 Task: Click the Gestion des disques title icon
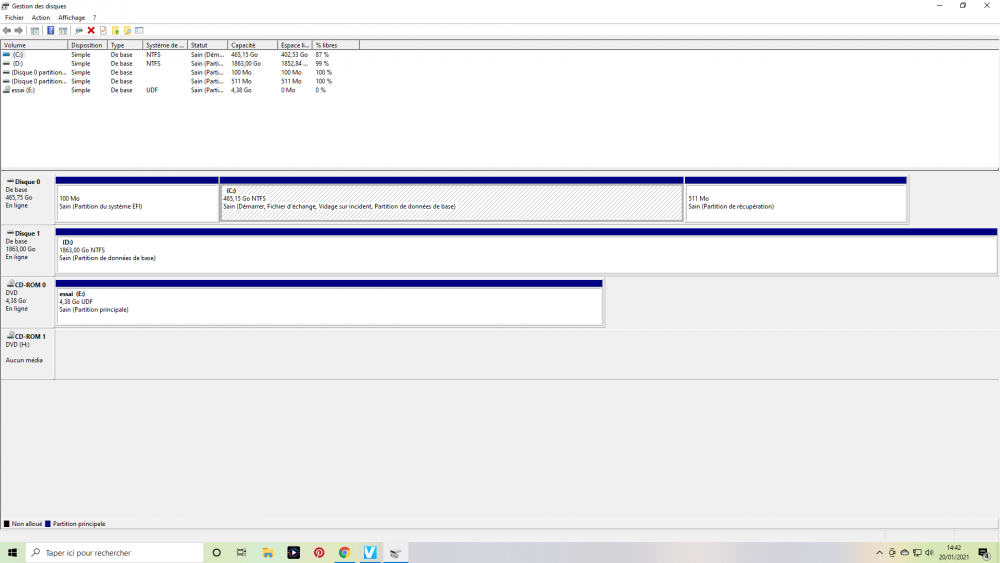click(x=5, y=6)
